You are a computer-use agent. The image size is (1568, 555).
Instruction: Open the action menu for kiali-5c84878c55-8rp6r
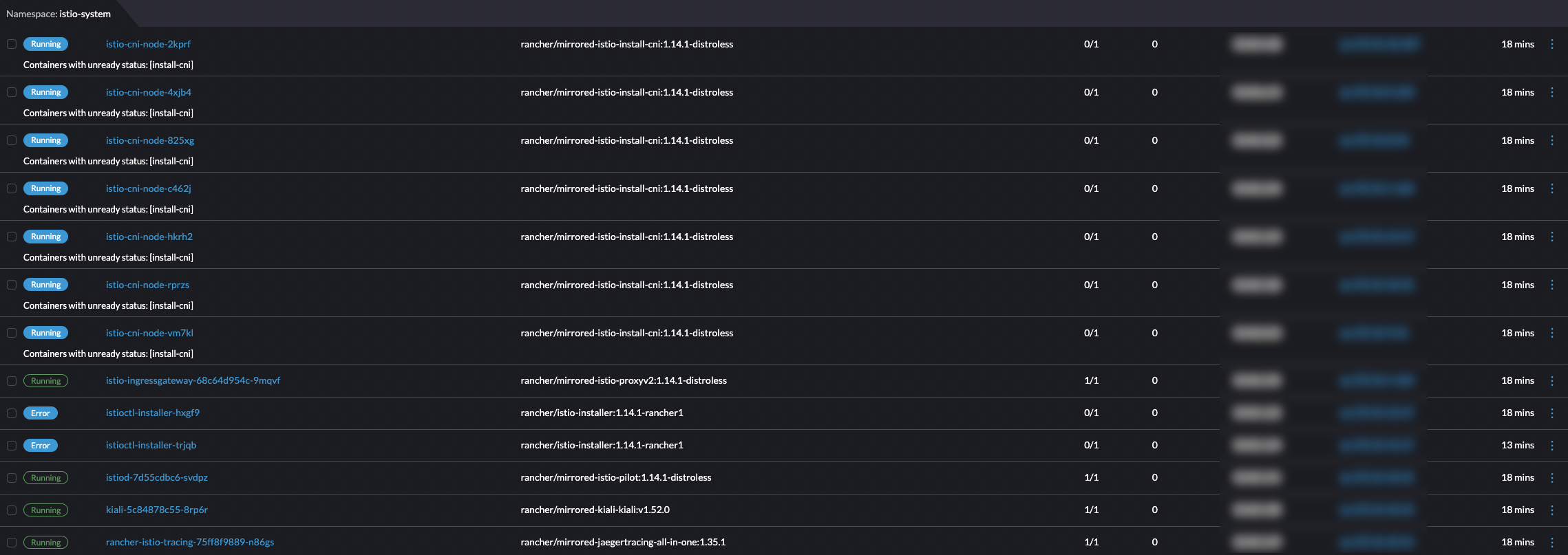[x=1552, y=510]
